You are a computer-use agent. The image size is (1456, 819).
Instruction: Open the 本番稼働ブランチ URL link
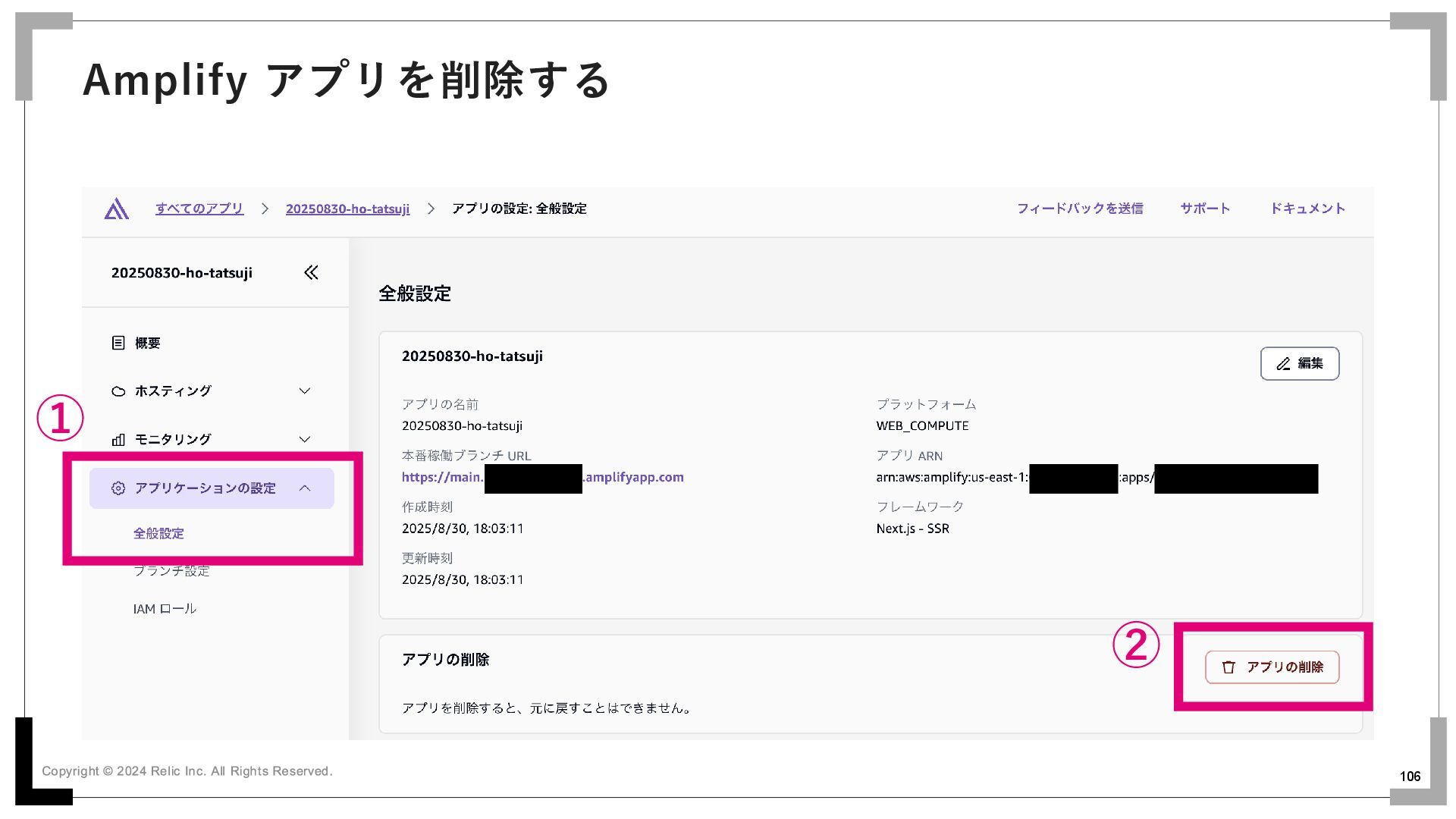tap(543, 478)
